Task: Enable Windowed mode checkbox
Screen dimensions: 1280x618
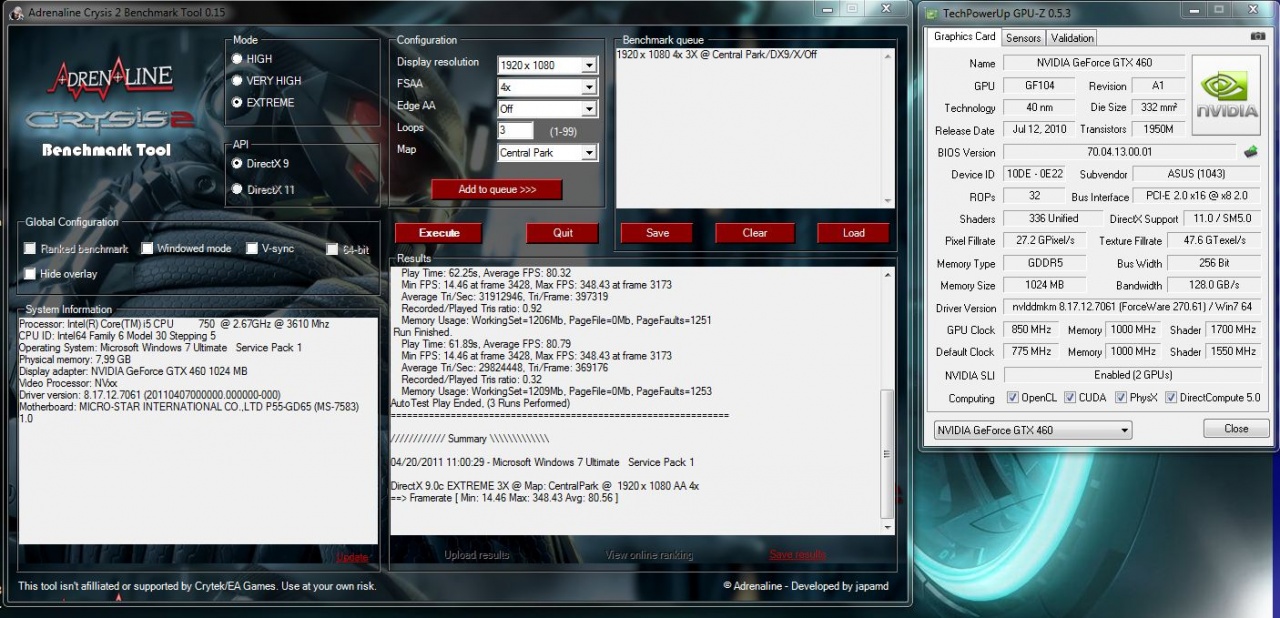Action: click(147, 248)
